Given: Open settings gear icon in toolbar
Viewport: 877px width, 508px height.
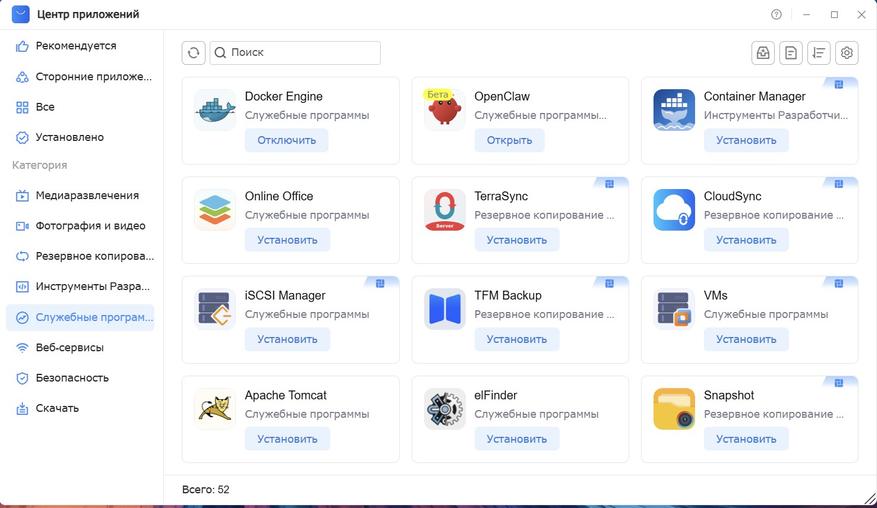Looking at the screenshot, I should (847, 53).
